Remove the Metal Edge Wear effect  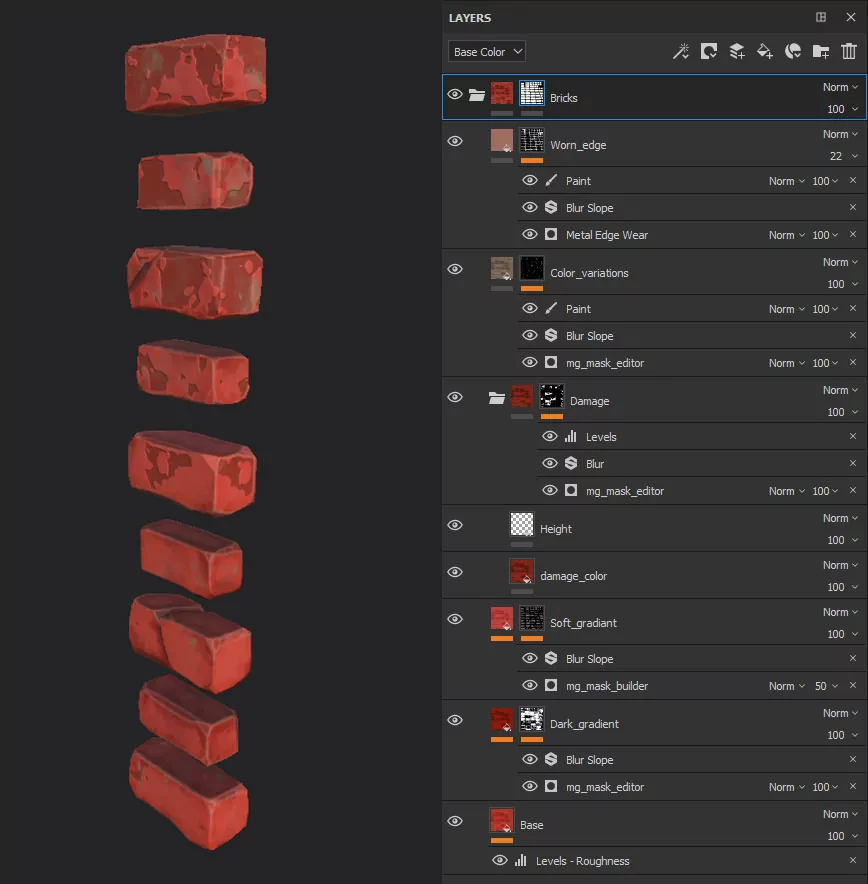click(x=853, y=235)
